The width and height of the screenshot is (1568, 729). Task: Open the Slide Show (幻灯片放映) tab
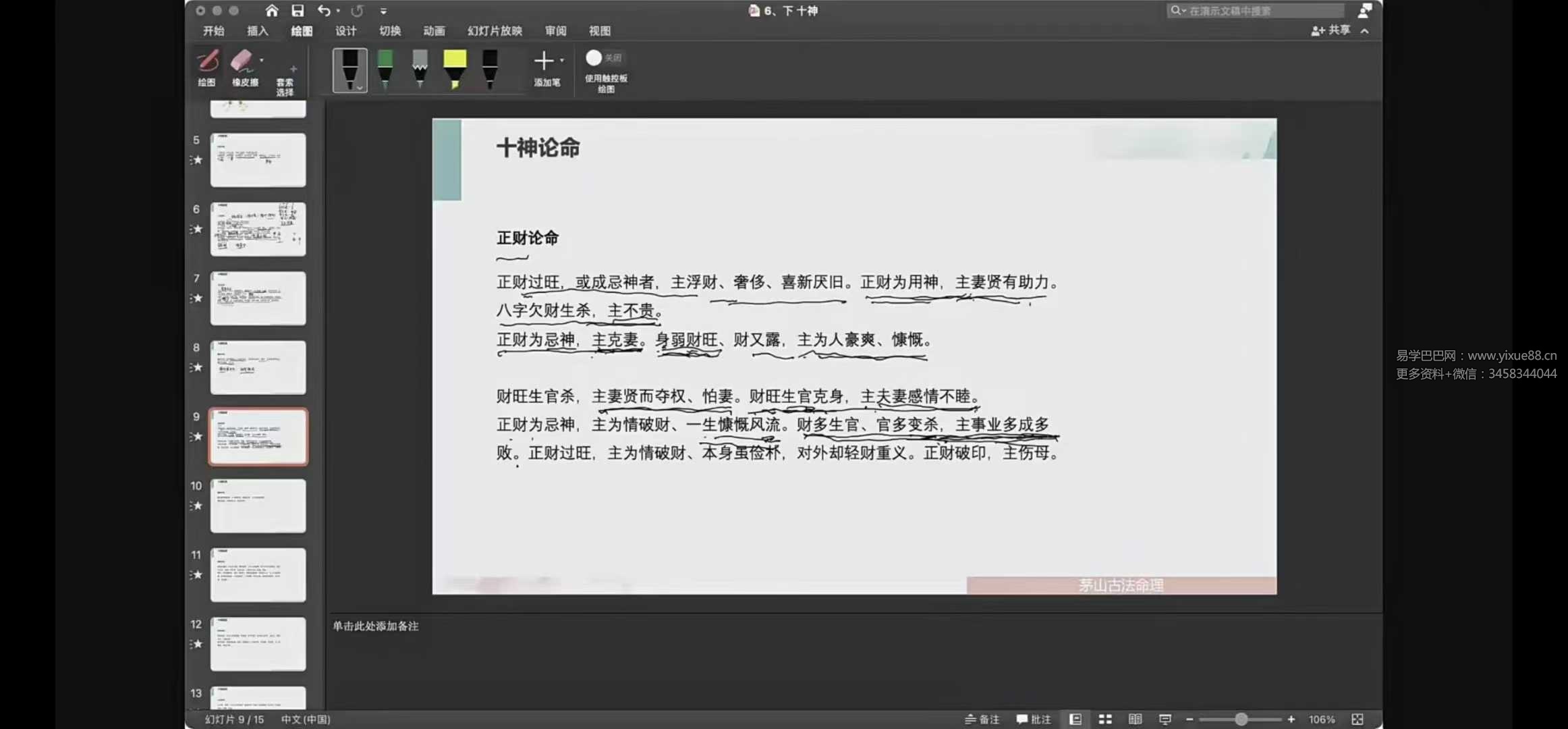coord(495,31)
